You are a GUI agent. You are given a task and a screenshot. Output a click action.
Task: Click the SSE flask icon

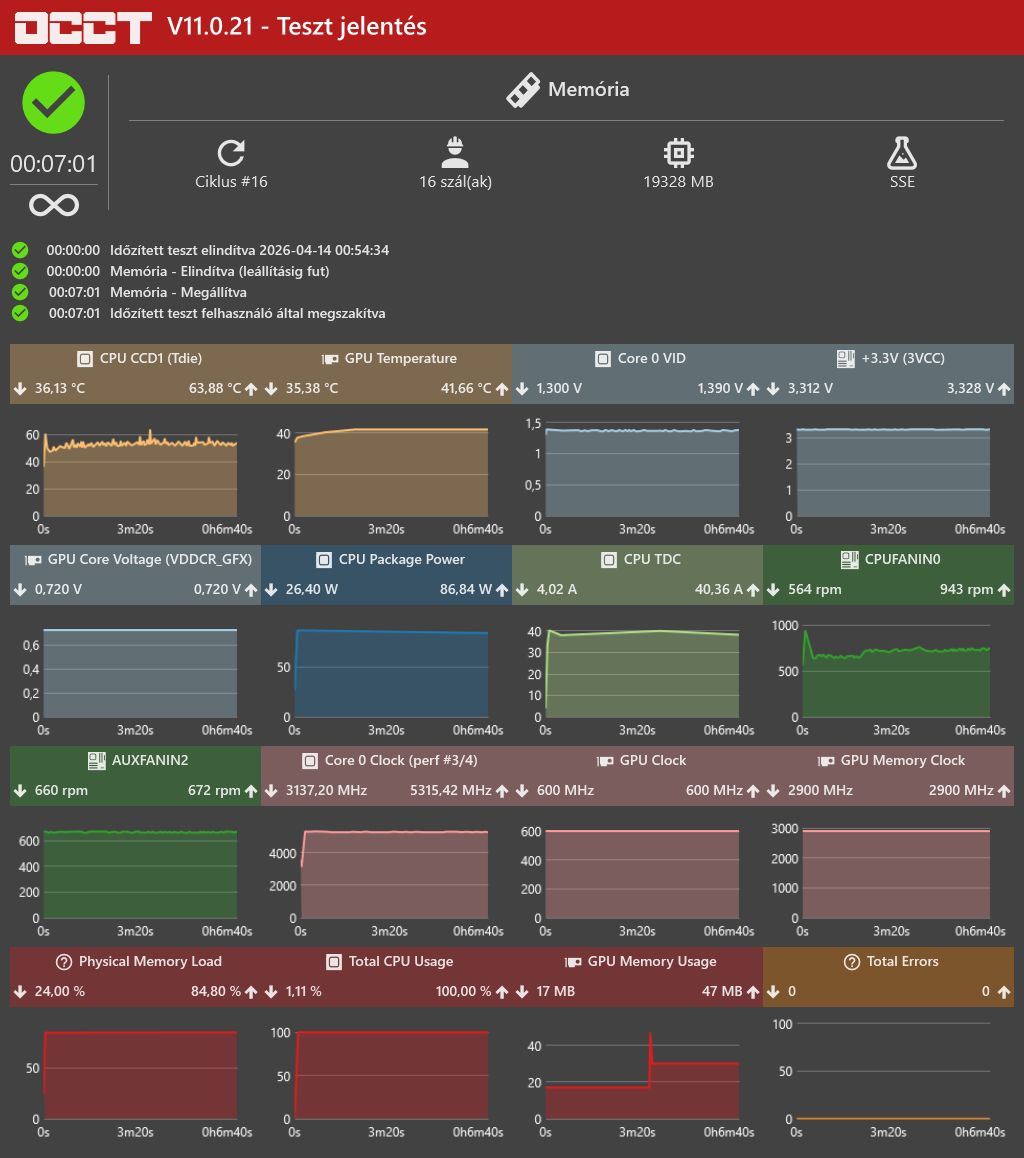point(901,153)
